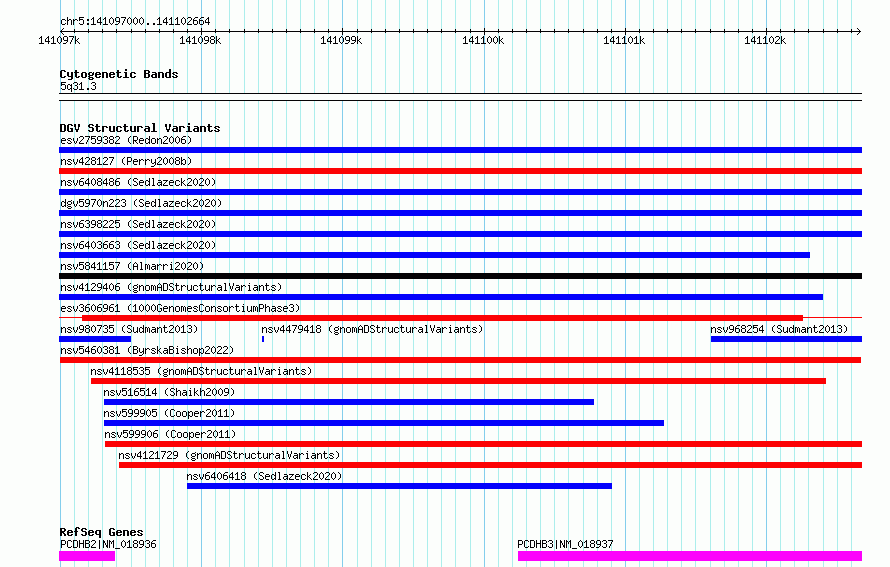
Task: Click the blue bar under nsv516514
Action: 349,402
